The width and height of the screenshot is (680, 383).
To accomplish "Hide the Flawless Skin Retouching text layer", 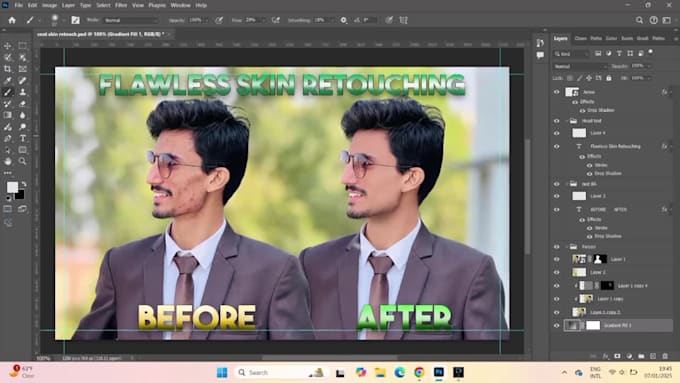I will coord(556,147).
